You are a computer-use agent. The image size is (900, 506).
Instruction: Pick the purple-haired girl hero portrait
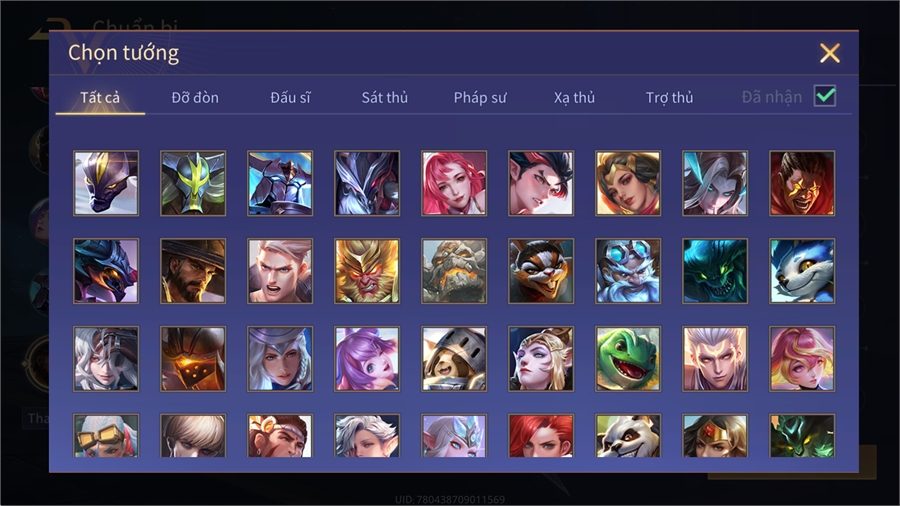click(367, 359)
